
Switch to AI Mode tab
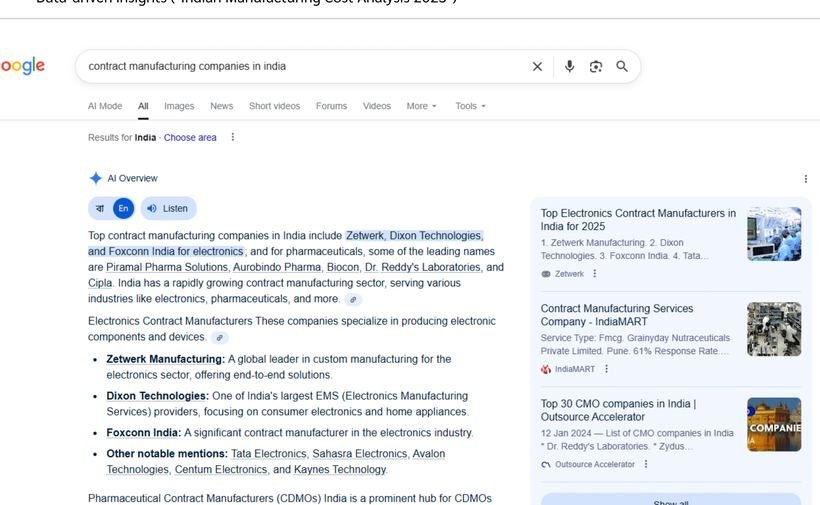pyautogui.click(x=105, y=106)
